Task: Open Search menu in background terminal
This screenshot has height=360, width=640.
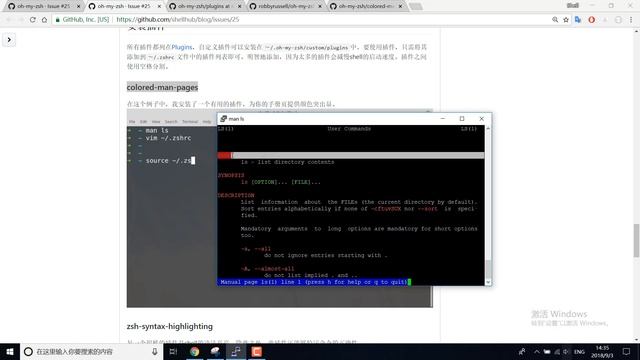Action: [x=171, y=122]
